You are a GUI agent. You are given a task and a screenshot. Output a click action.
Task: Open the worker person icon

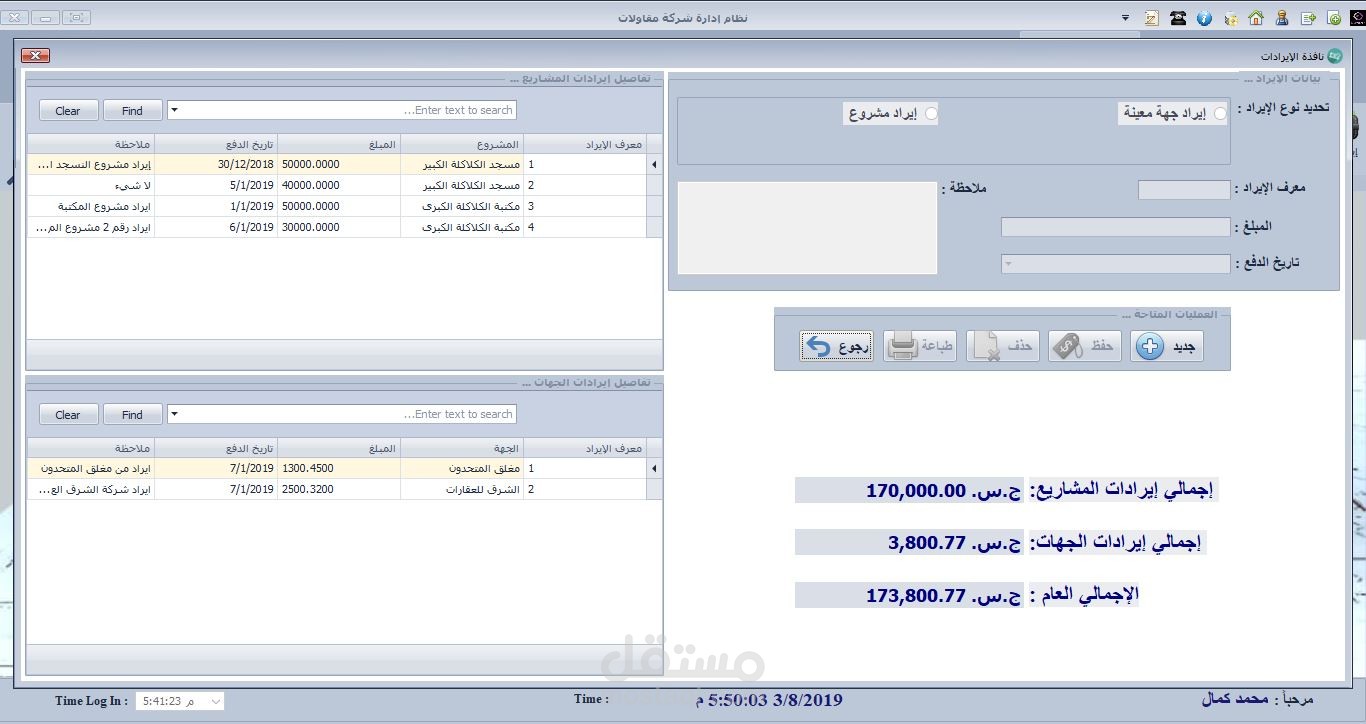coord(1282,18)
